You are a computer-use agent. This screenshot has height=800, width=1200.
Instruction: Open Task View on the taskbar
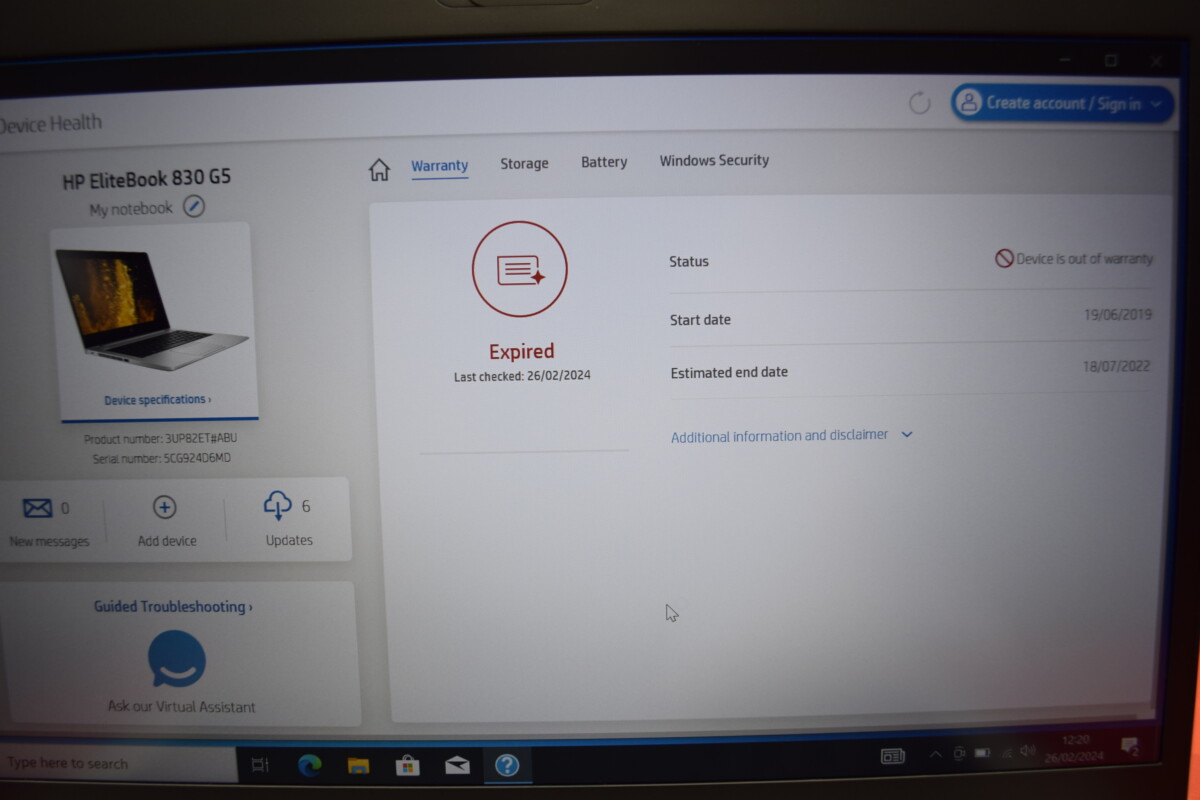[260, 765]
